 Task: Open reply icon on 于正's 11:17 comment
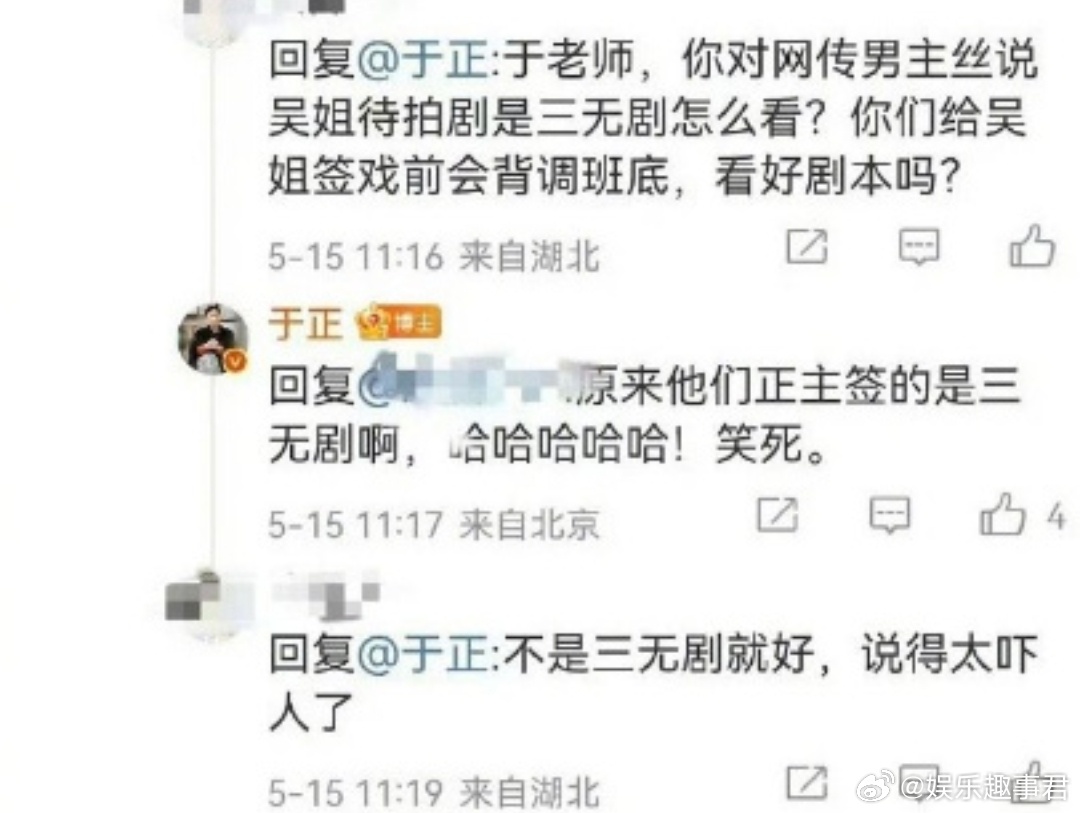pos(889,515)
